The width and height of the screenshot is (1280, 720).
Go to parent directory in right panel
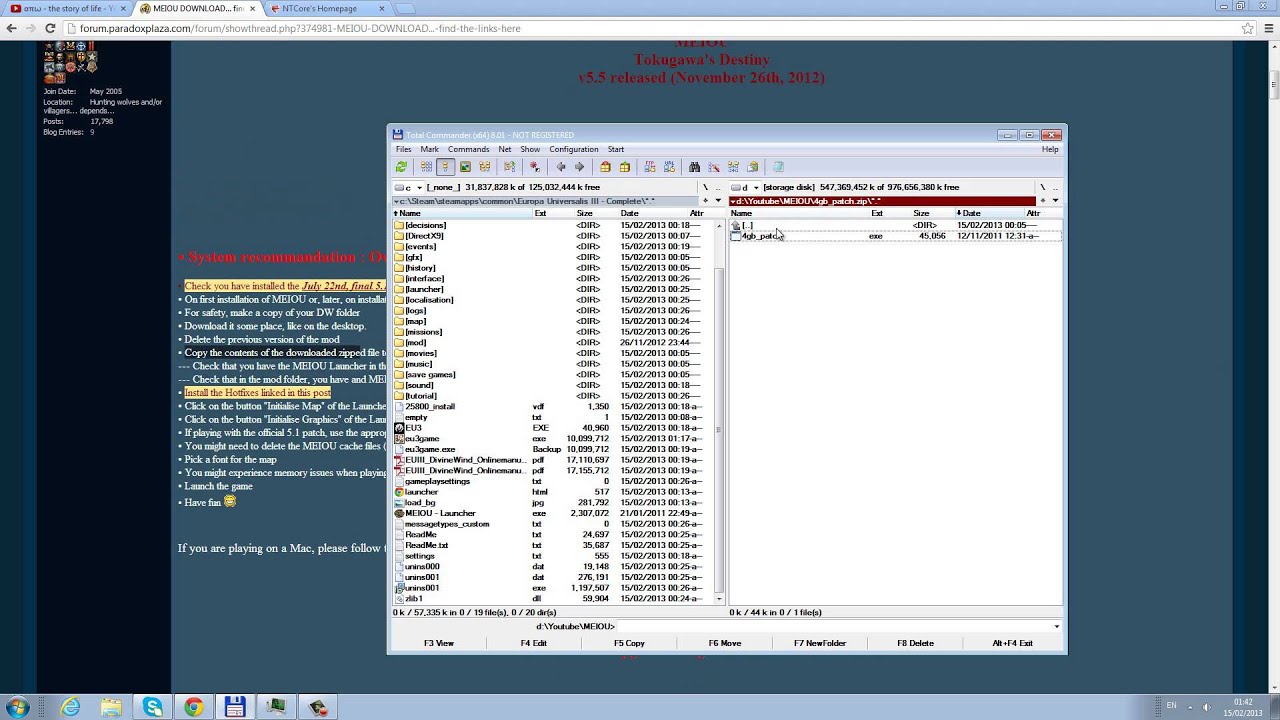coord(1054,187)
